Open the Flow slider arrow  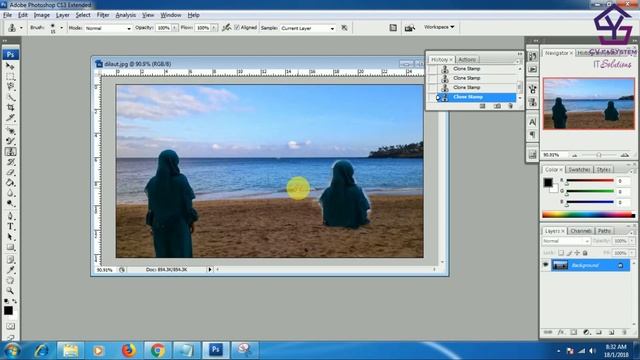click(214, 28)
